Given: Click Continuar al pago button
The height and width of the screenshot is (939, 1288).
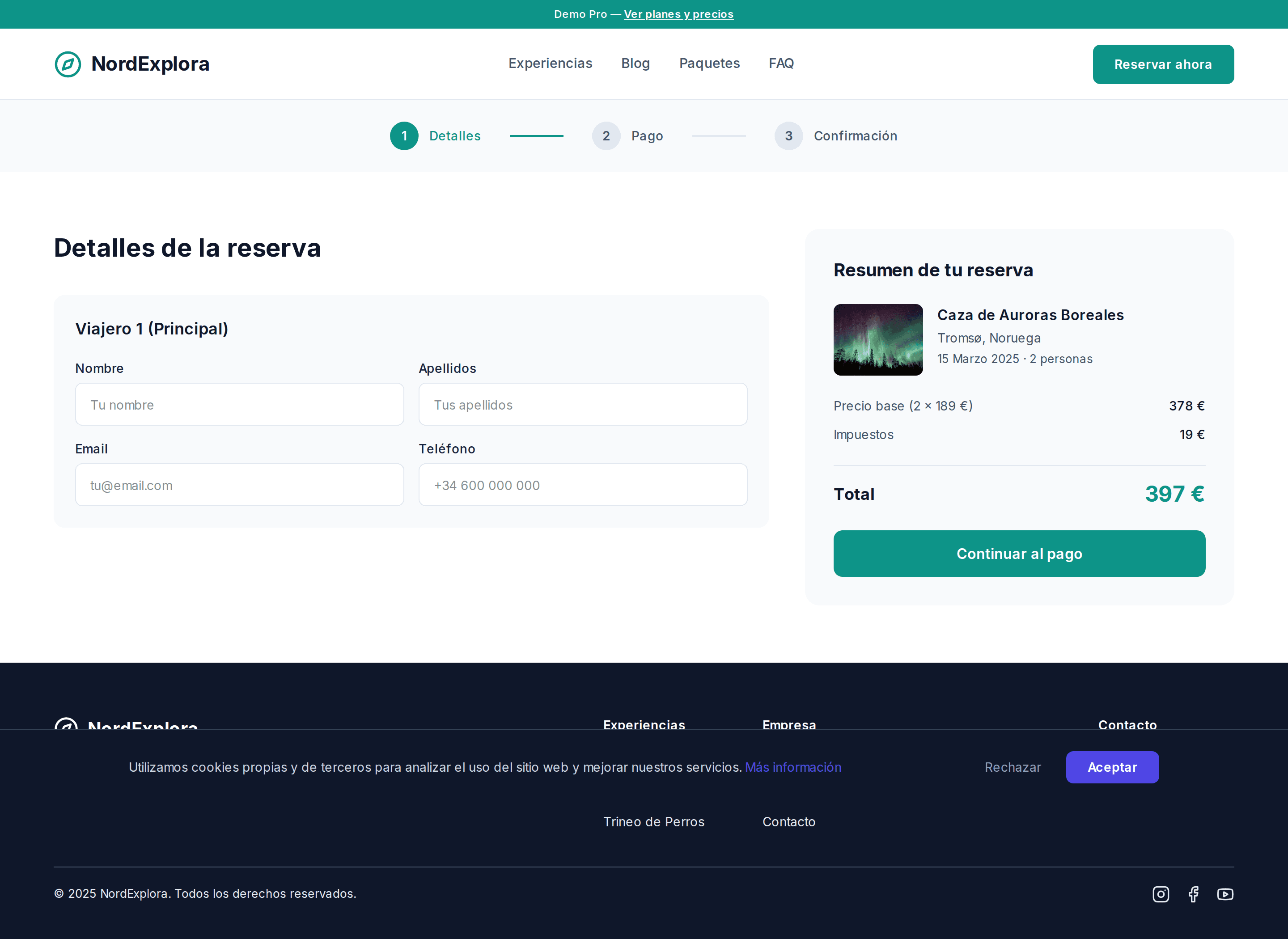Looking at the screenshot, I should tap(1019, 554).
